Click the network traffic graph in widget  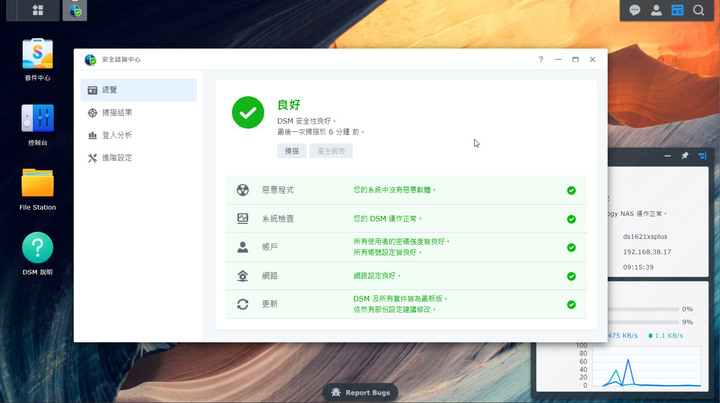647,367
